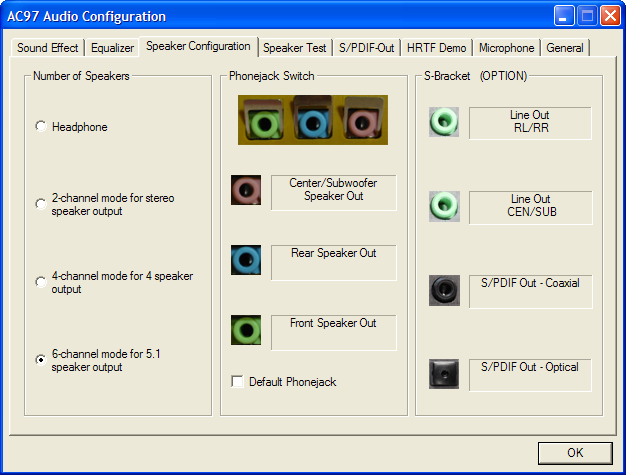This screenshot has height=475, width=626.
Task: Go to the Speaker Test tab
Action: (x=295, y=48)
